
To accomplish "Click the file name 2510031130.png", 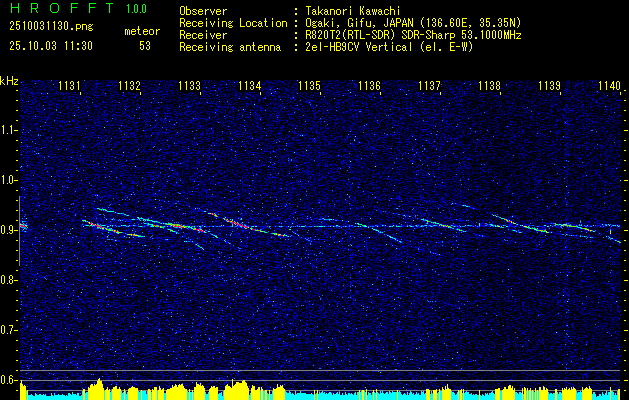I will point(51,27).
